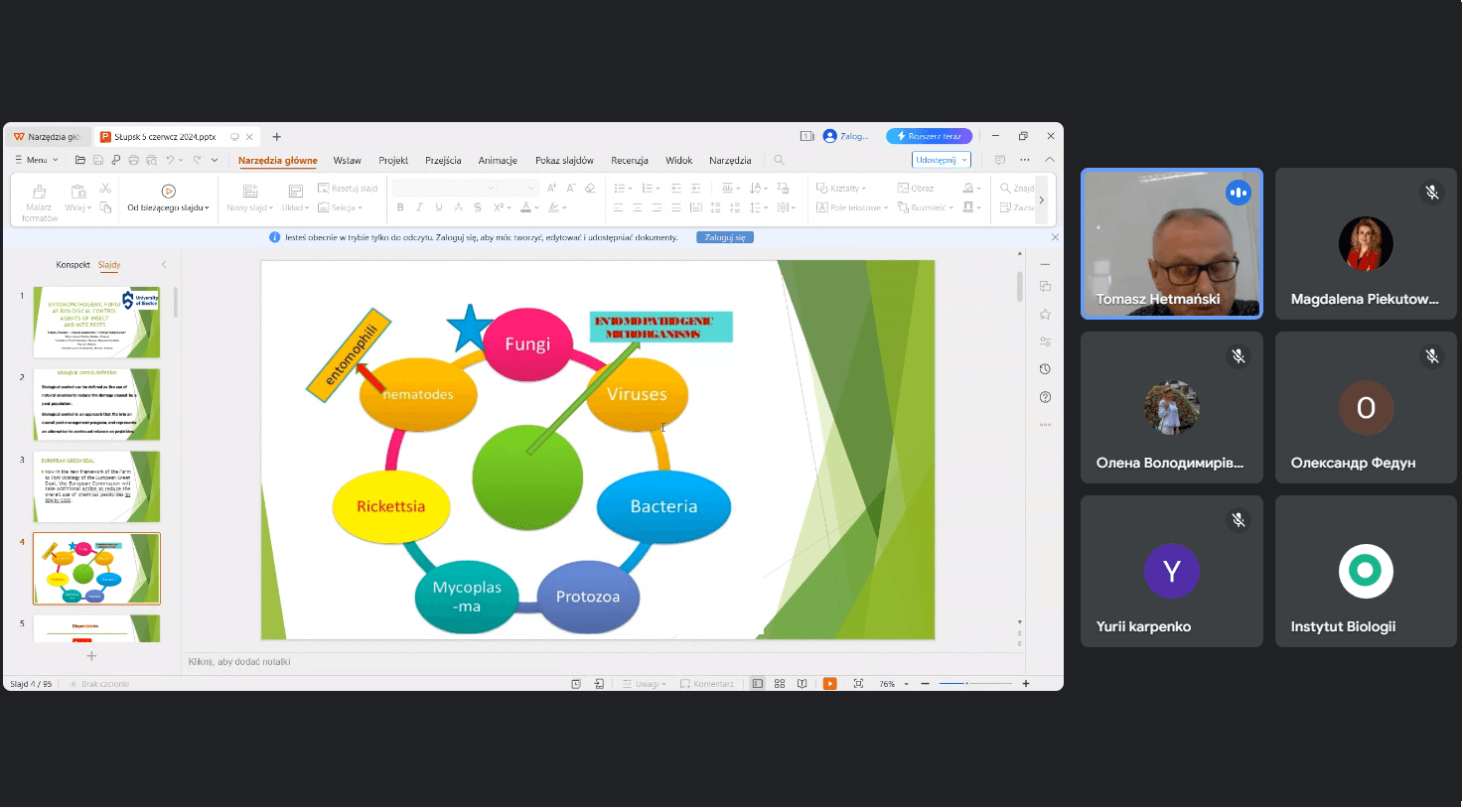Toggle Underline formatting

point(439,207)
